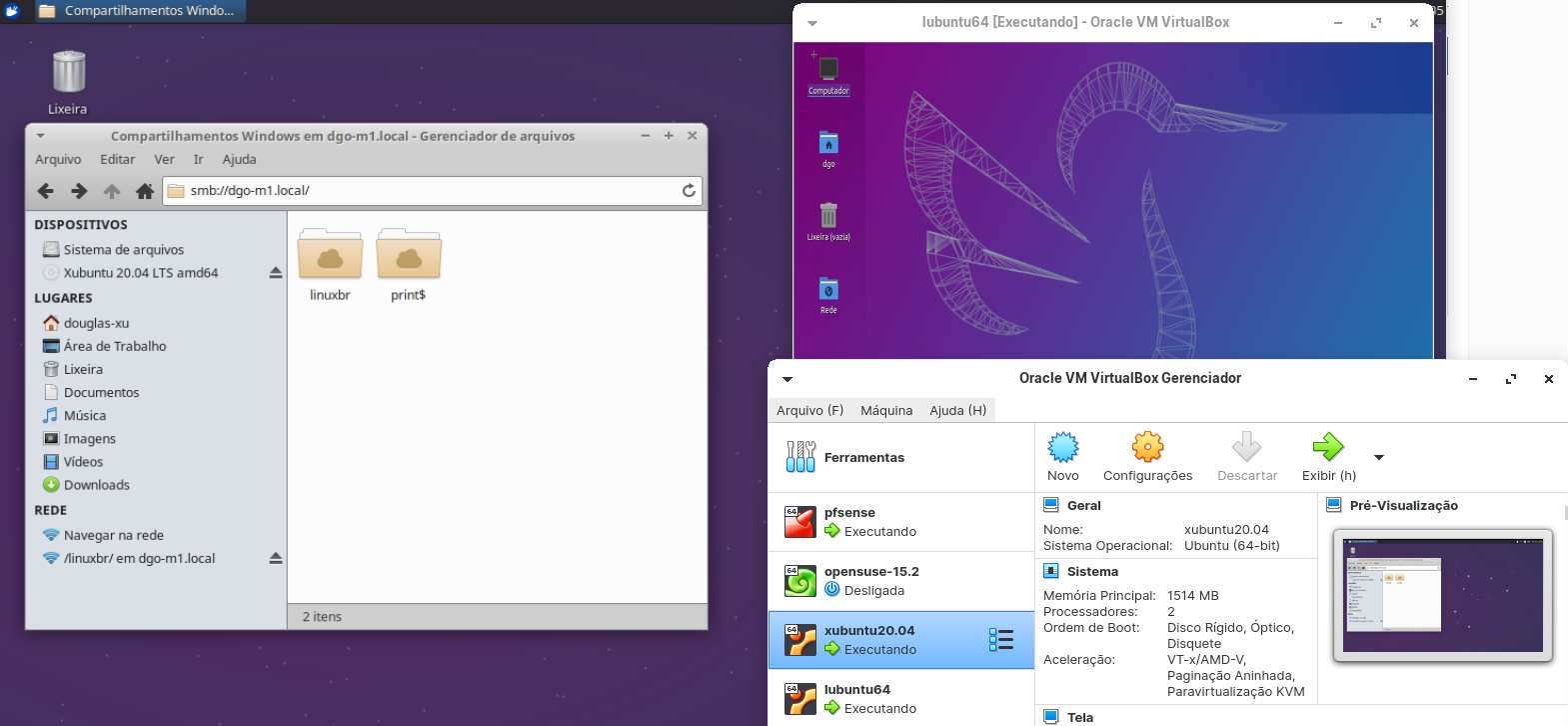Go up to parent folder
The width and height of the screenshot is (1568, 726).
coord(112,191)
